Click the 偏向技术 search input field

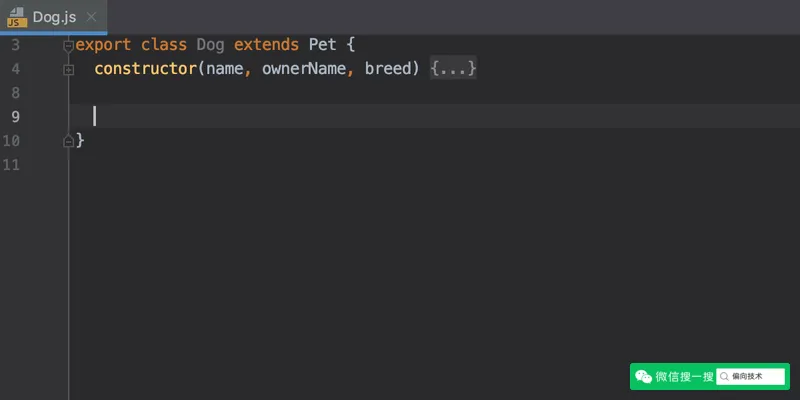[751, 377]
